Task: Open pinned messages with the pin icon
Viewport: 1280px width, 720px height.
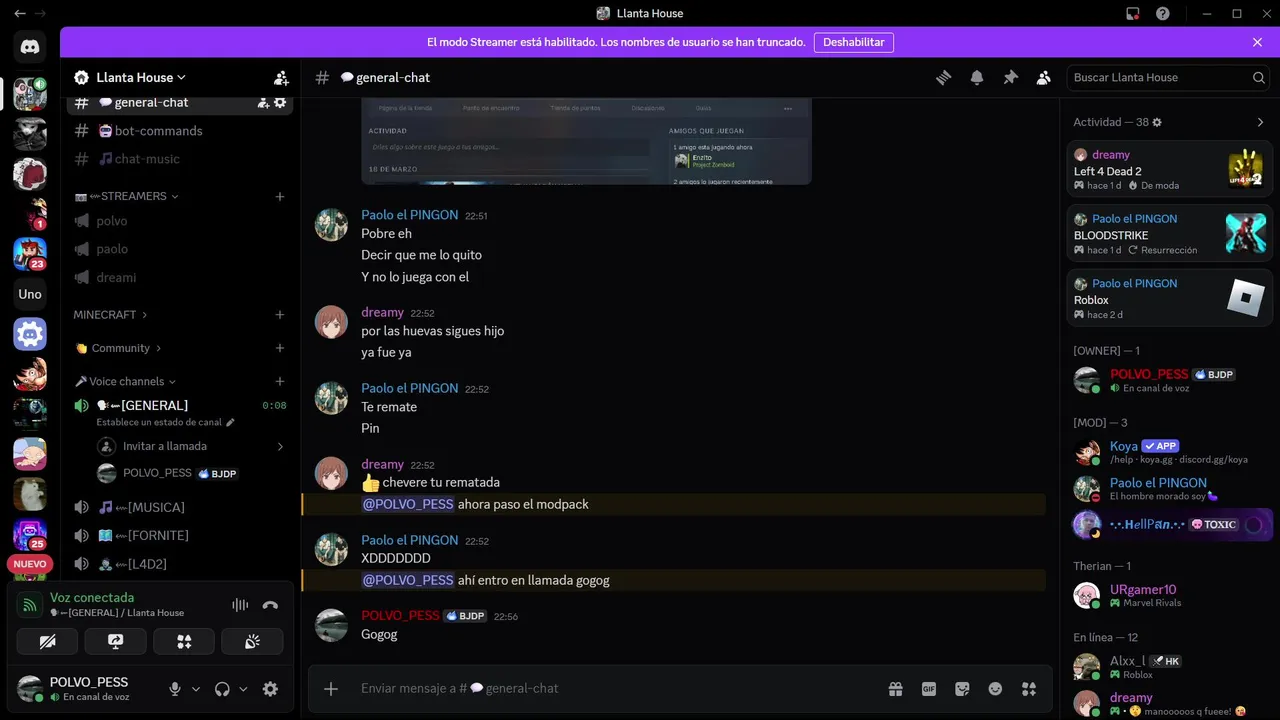Action: (1010, 77)
